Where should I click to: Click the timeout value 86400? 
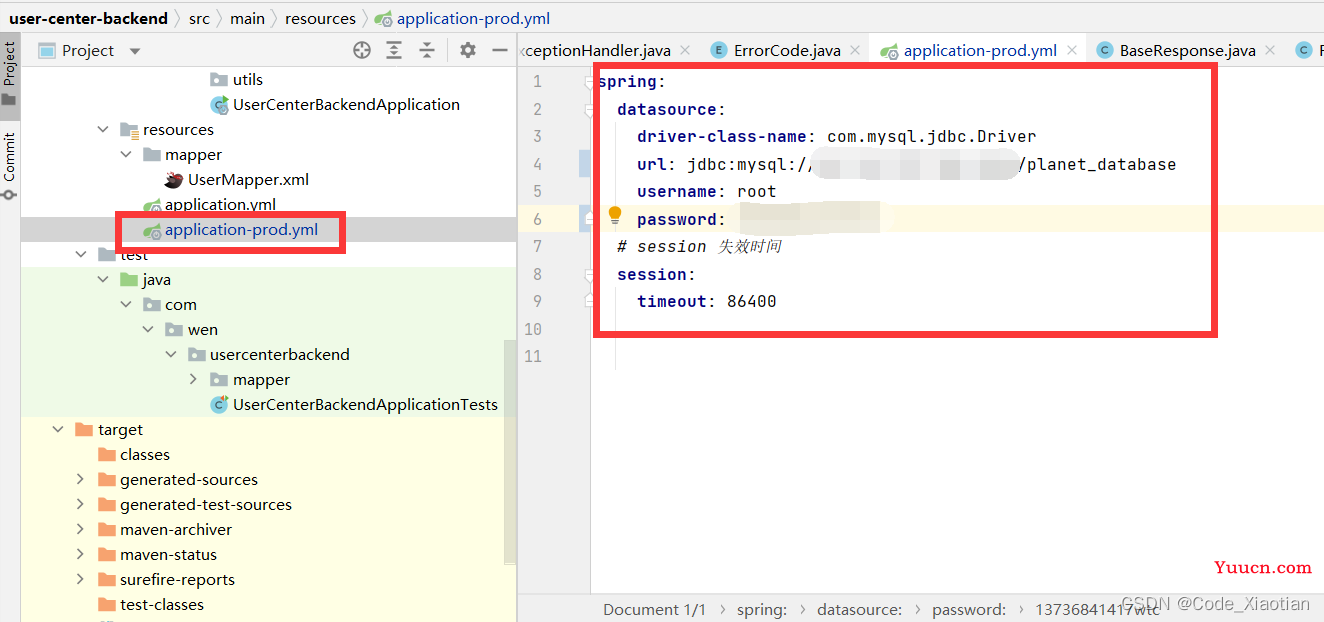[751, 302]
